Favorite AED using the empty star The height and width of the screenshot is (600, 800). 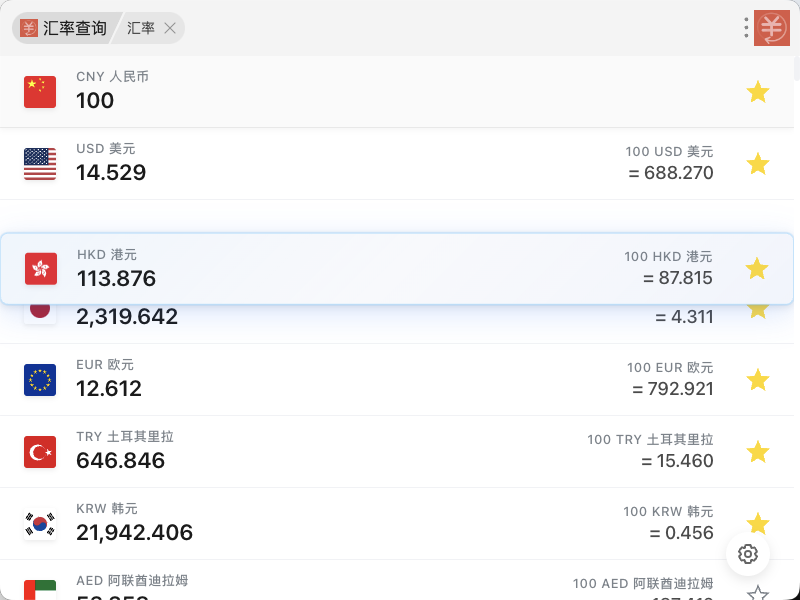[758, 593]
